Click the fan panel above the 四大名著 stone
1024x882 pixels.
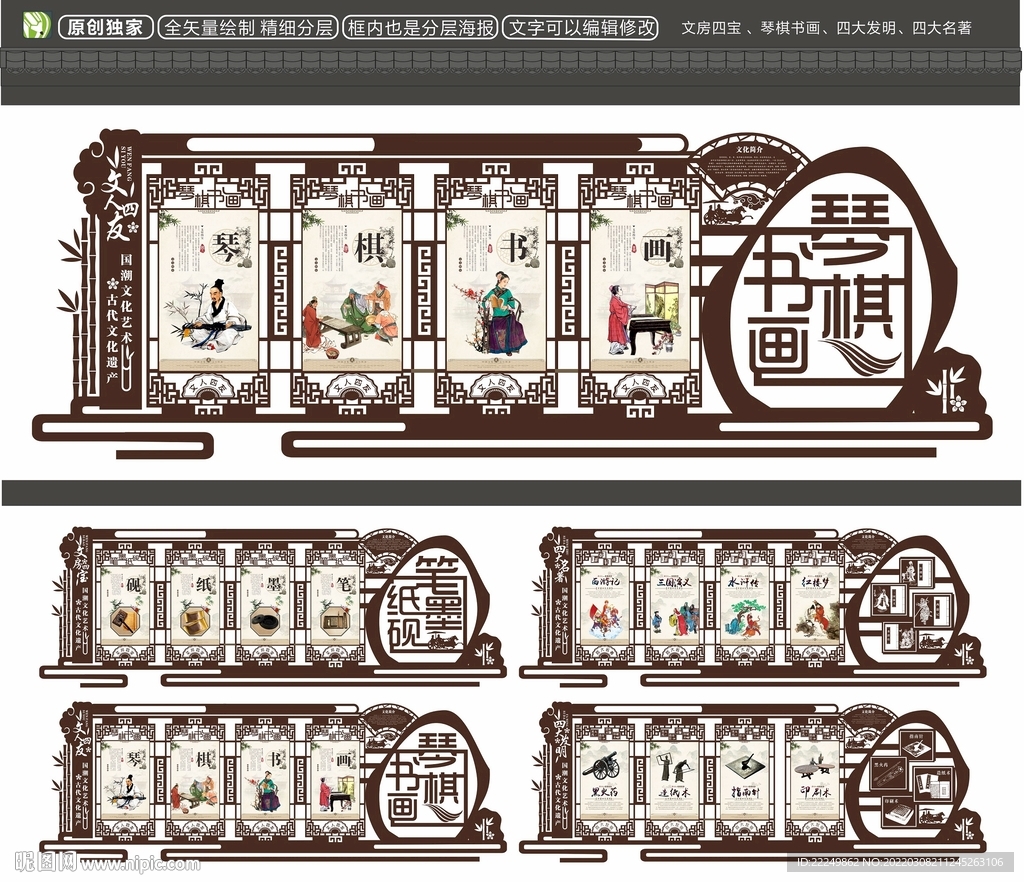pos(869,543)
